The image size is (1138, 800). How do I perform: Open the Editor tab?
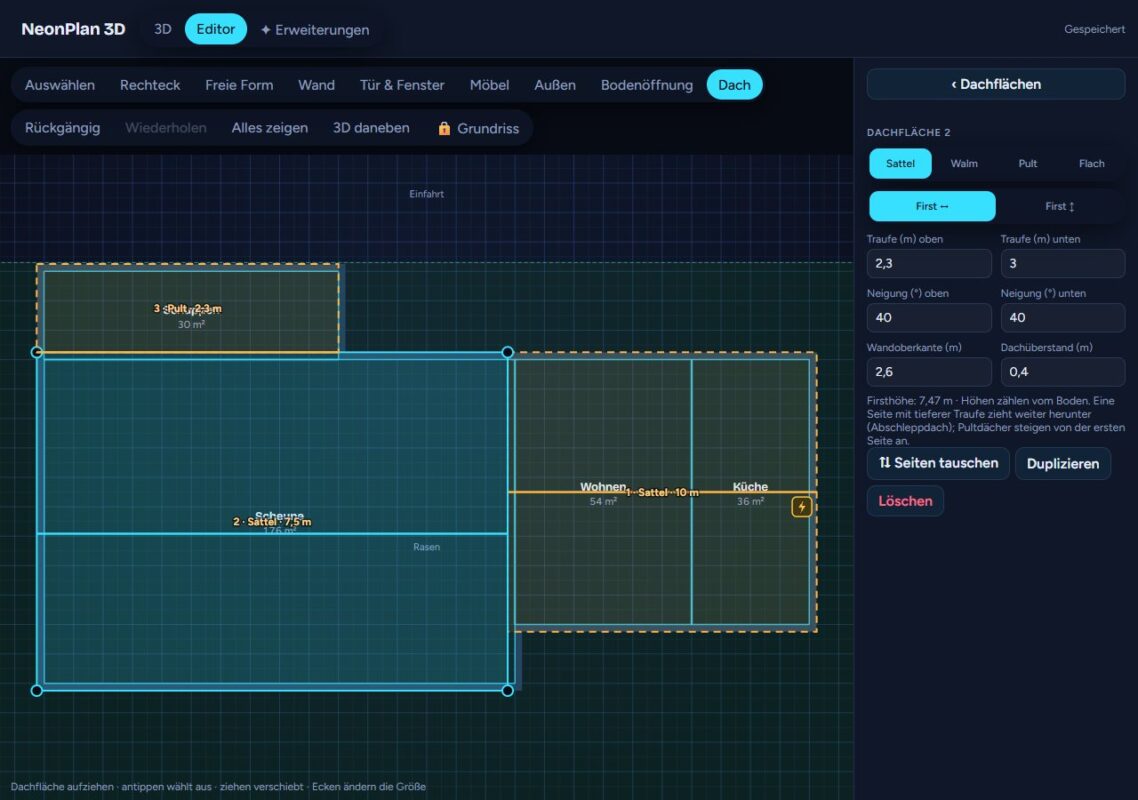click(216, 29)
